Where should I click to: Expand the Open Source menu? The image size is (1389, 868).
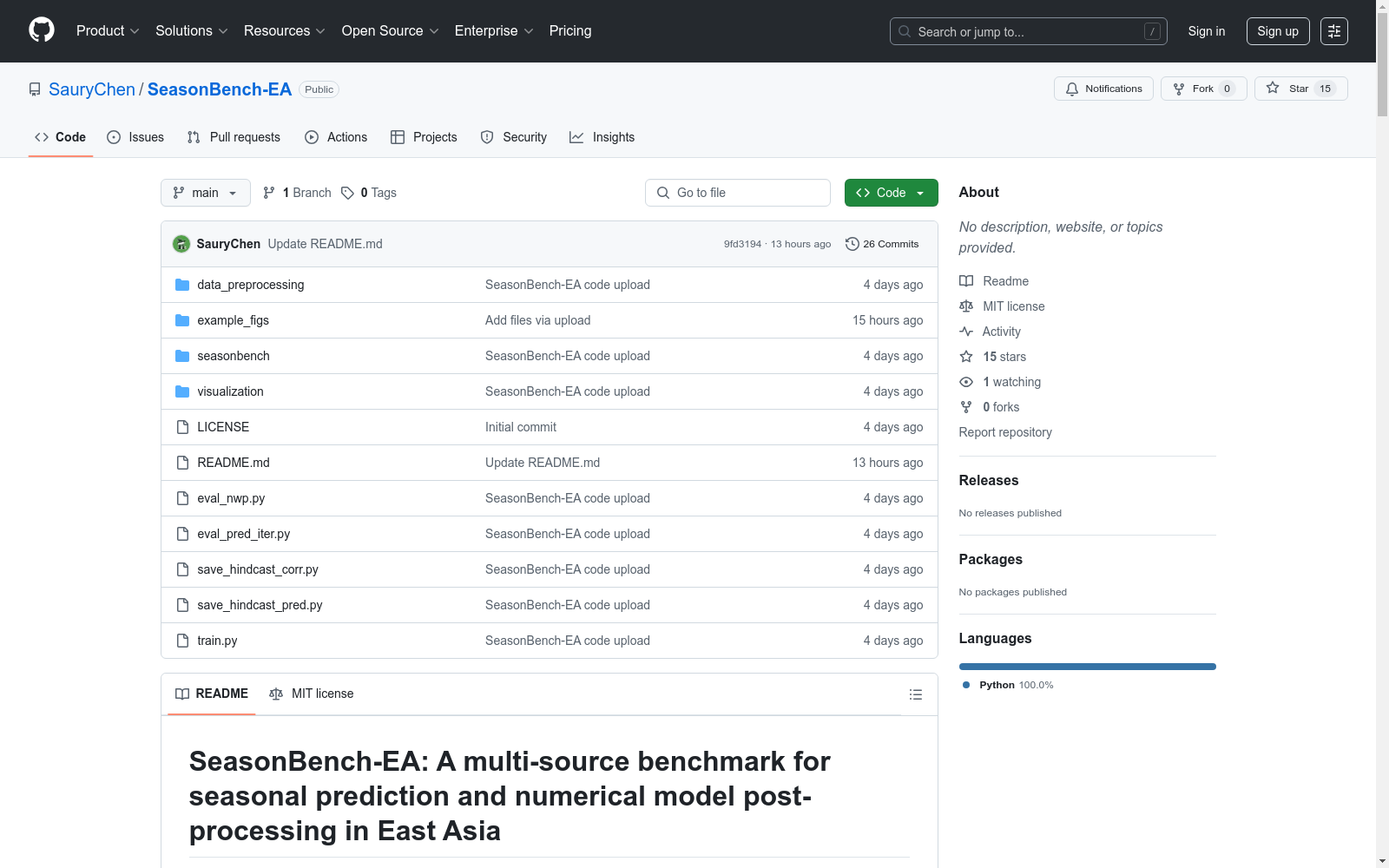click(390, 31)
